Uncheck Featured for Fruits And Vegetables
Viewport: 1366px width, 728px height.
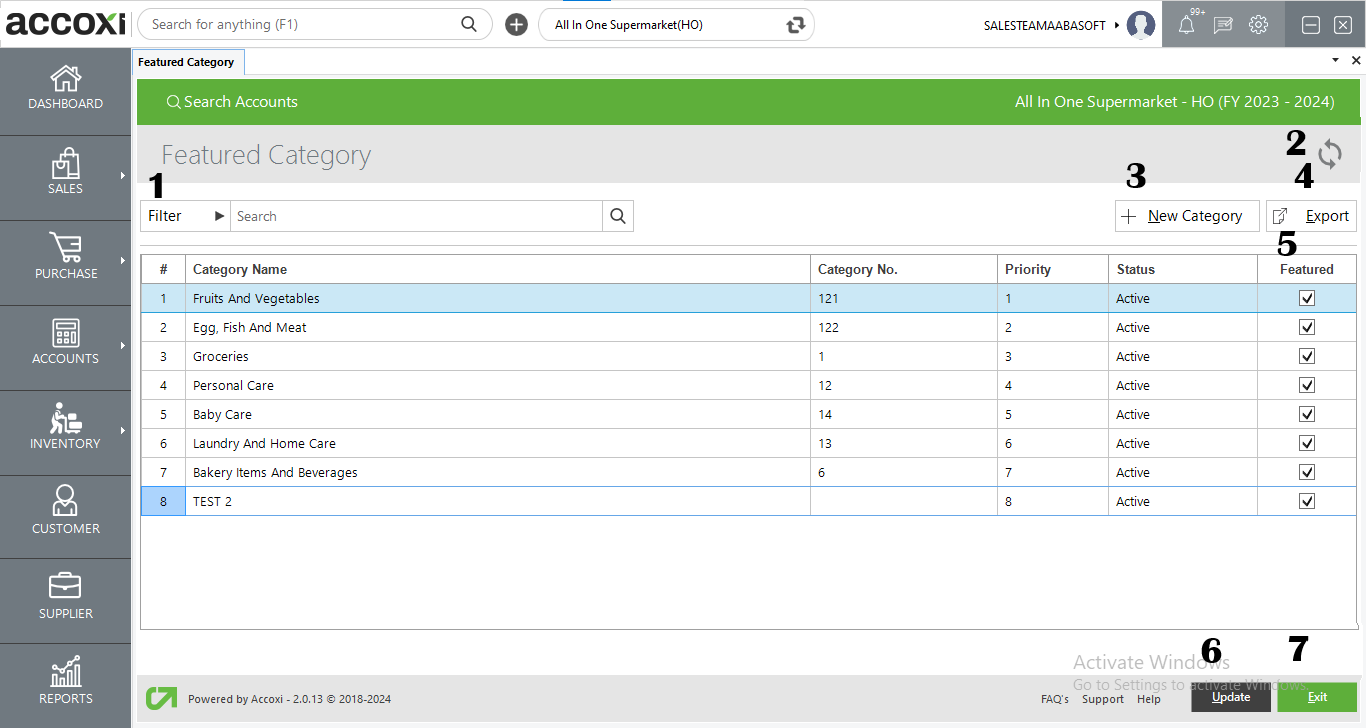1307,297
